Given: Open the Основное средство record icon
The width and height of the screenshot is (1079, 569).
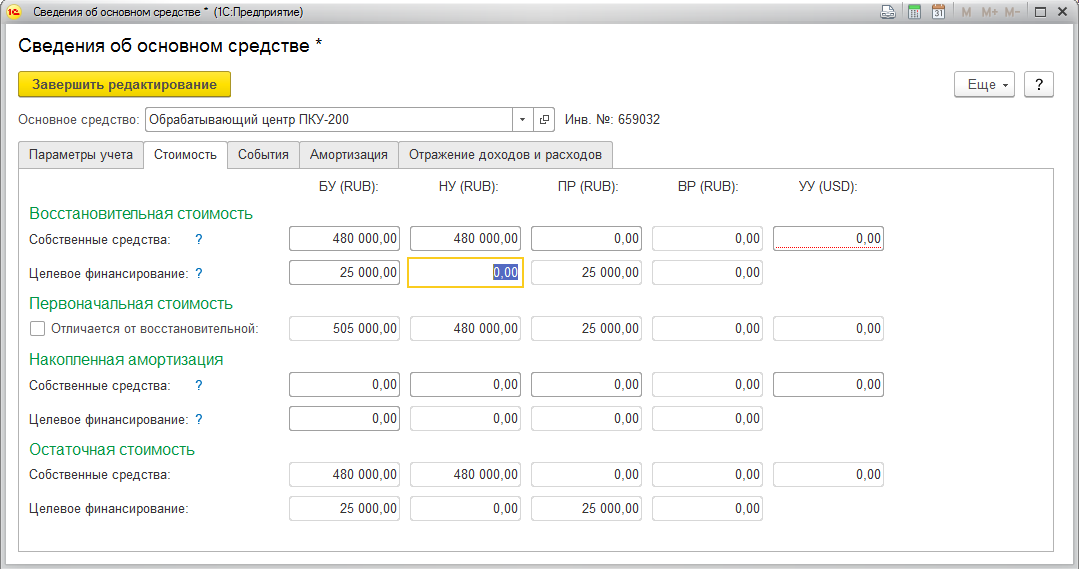Looking at the screenshot, I should (x=545, y=120).
